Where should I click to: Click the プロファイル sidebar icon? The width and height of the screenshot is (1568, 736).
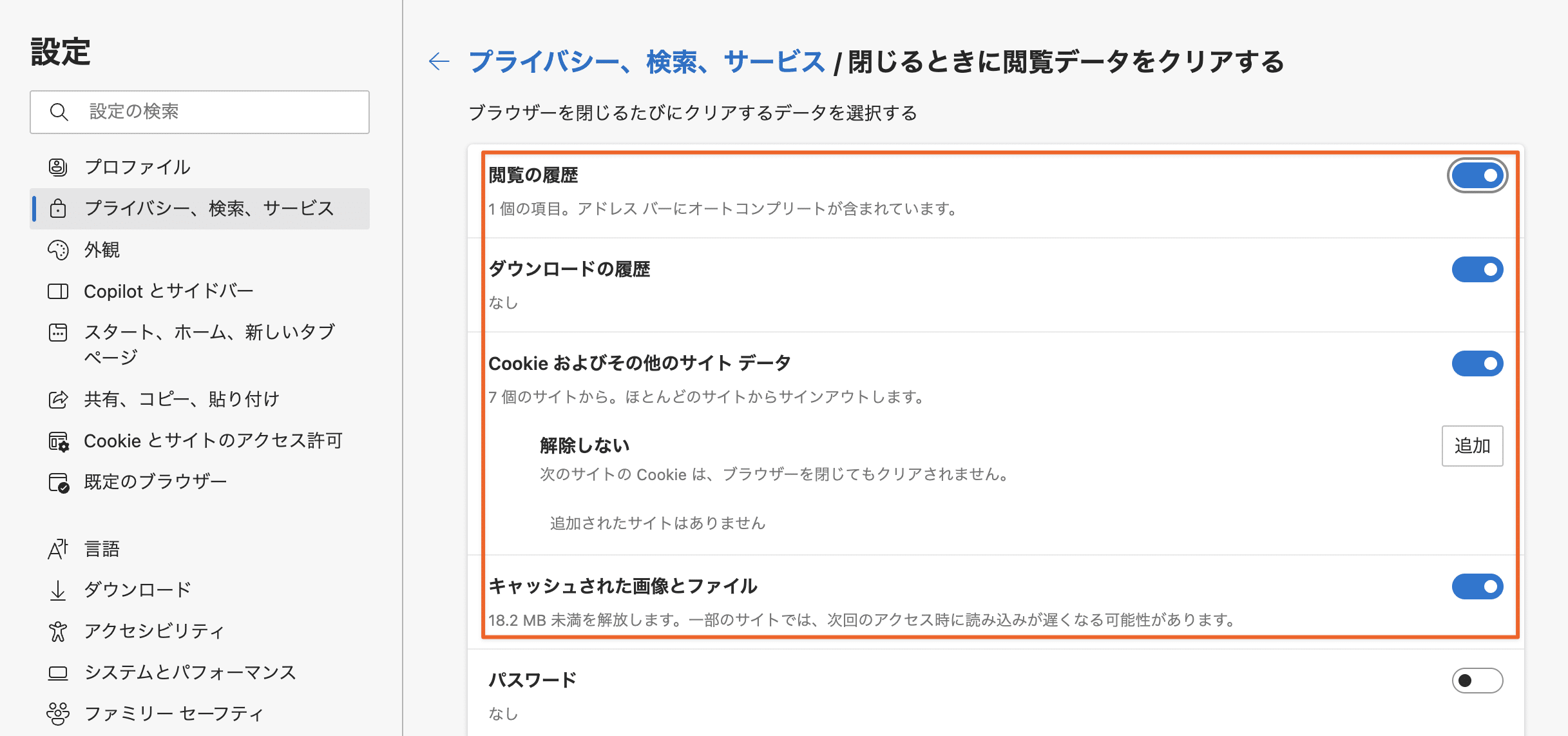[59, 167]
